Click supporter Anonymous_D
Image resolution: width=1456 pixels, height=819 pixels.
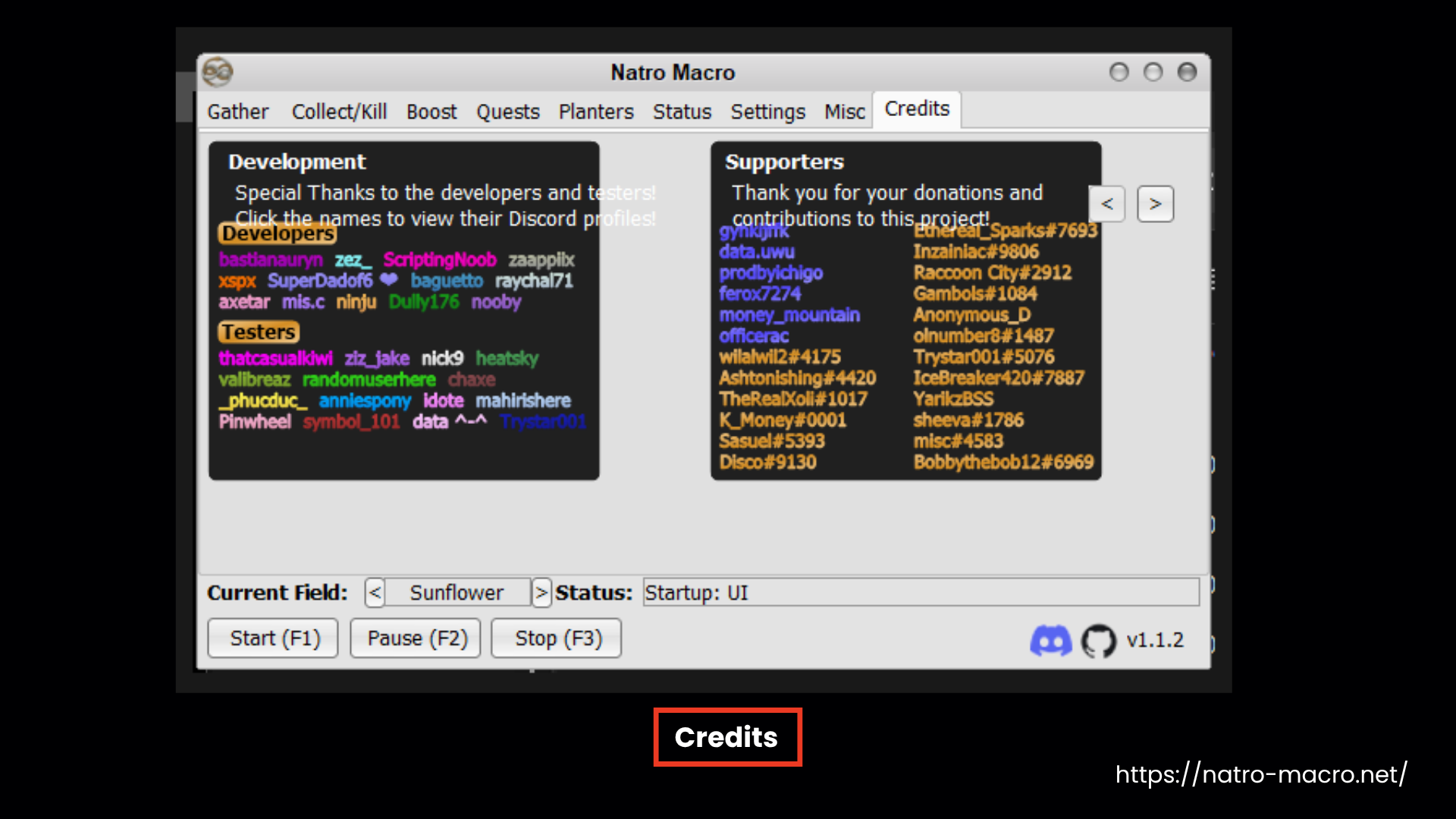tap(972, 315)
